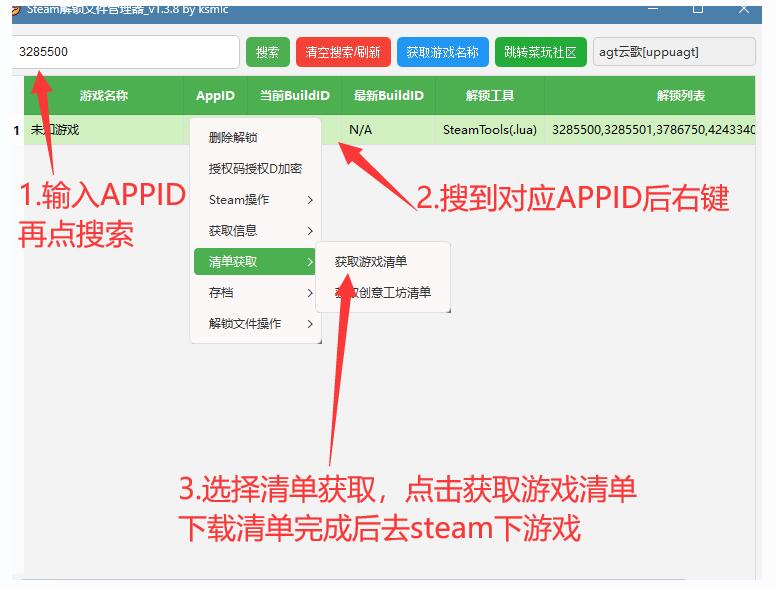Choose 授权码授权D加密 from the context menu
The image size is (776, 590).
(255, 169)
